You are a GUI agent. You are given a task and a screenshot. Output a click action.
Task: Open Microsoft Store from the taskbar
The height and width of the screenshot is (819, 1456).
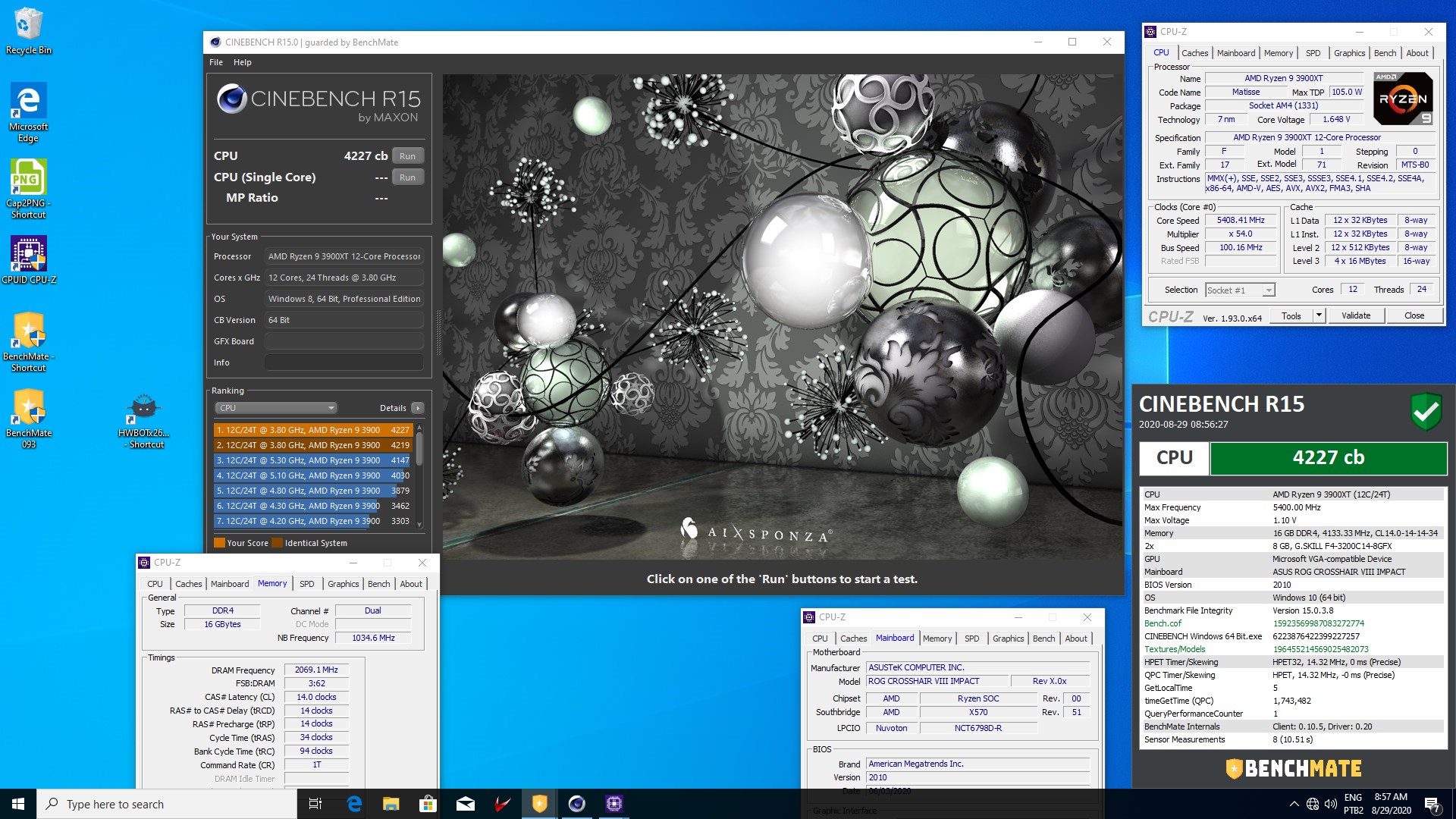(x=428, y=804)
